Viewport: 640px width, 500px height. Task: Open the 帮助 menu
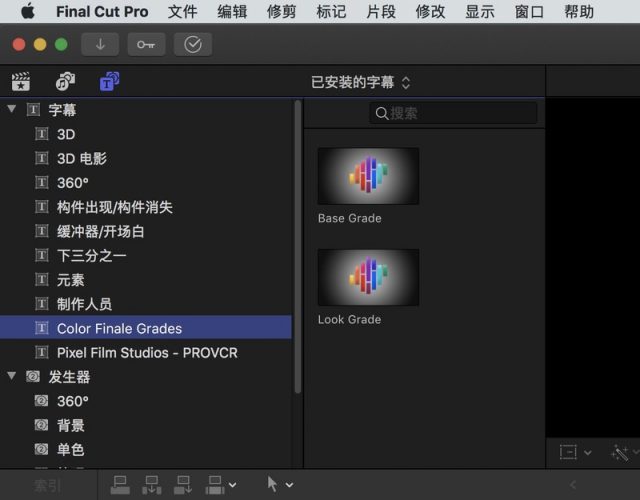tap(579, 11)
